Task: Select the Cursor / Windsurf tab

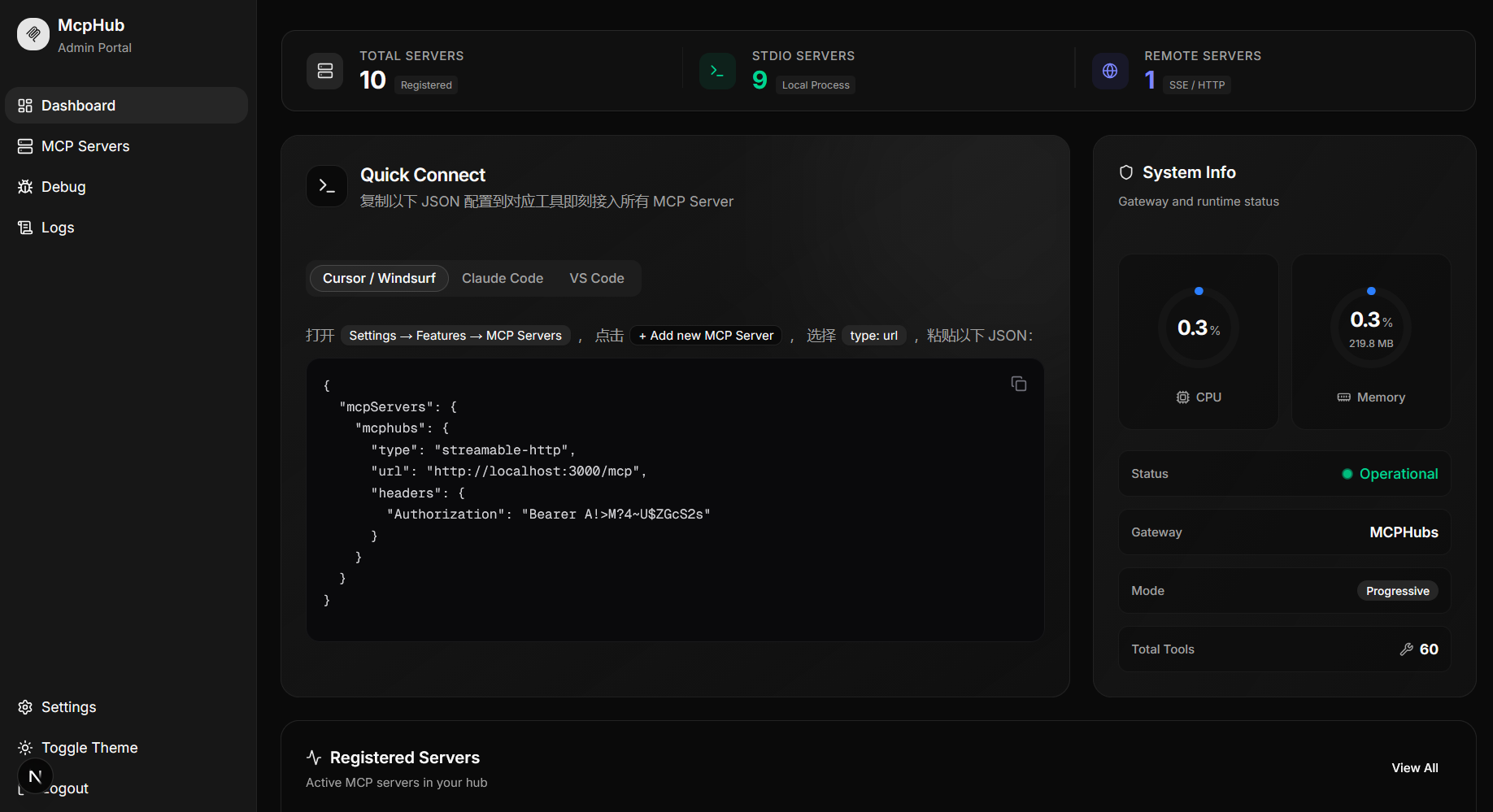Action: pos(378,278)
